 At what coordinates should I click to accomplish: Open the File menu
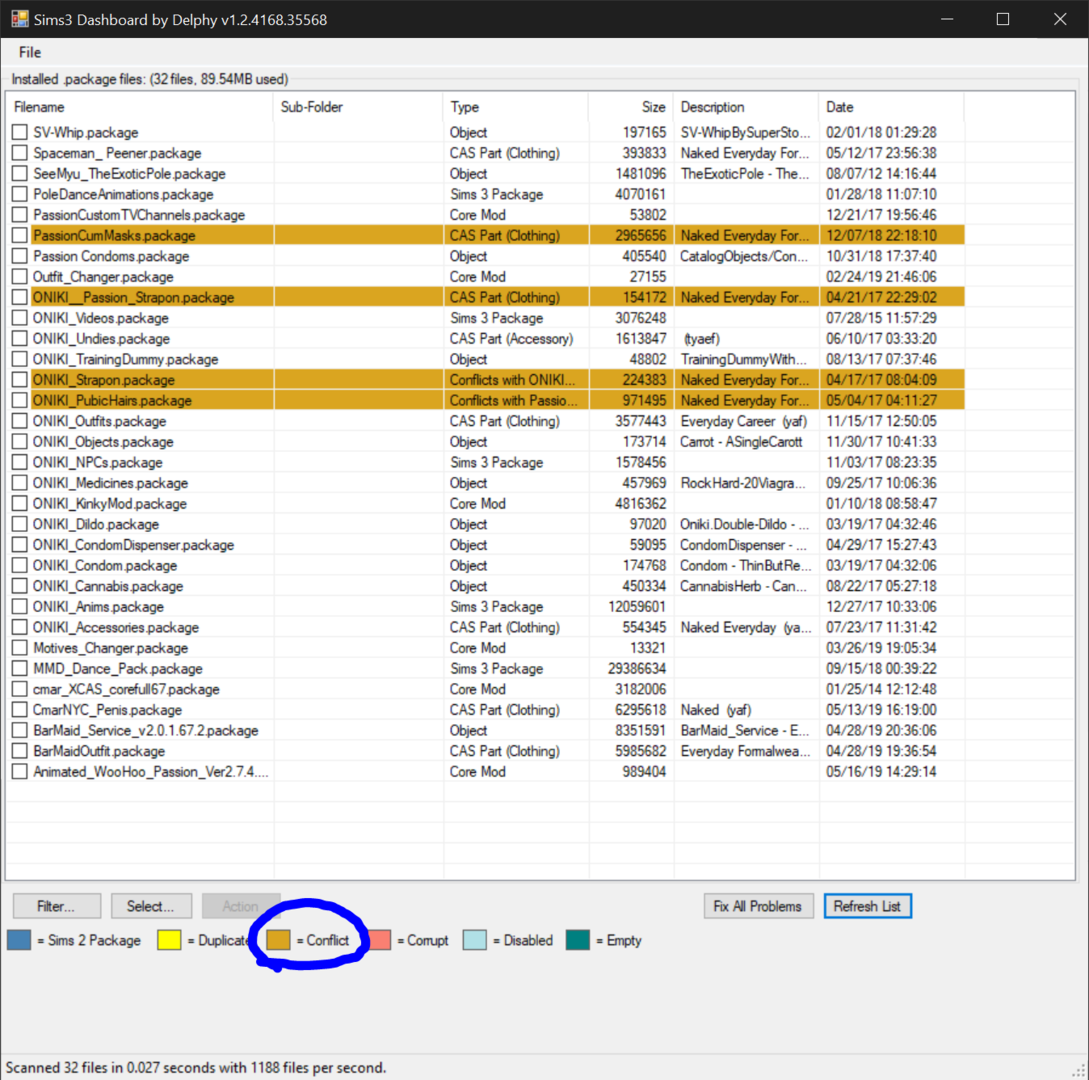pyautogui.click(x=30, y=52)
